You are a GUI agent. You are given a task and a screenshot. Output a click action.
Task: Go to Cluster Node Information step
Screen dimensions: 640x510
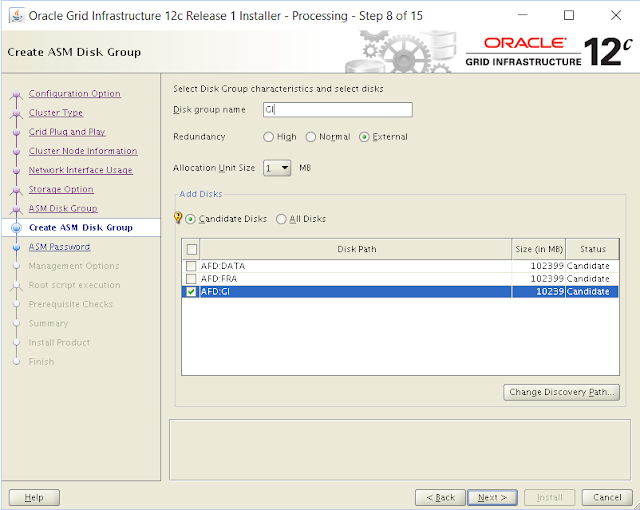point(83,151)
